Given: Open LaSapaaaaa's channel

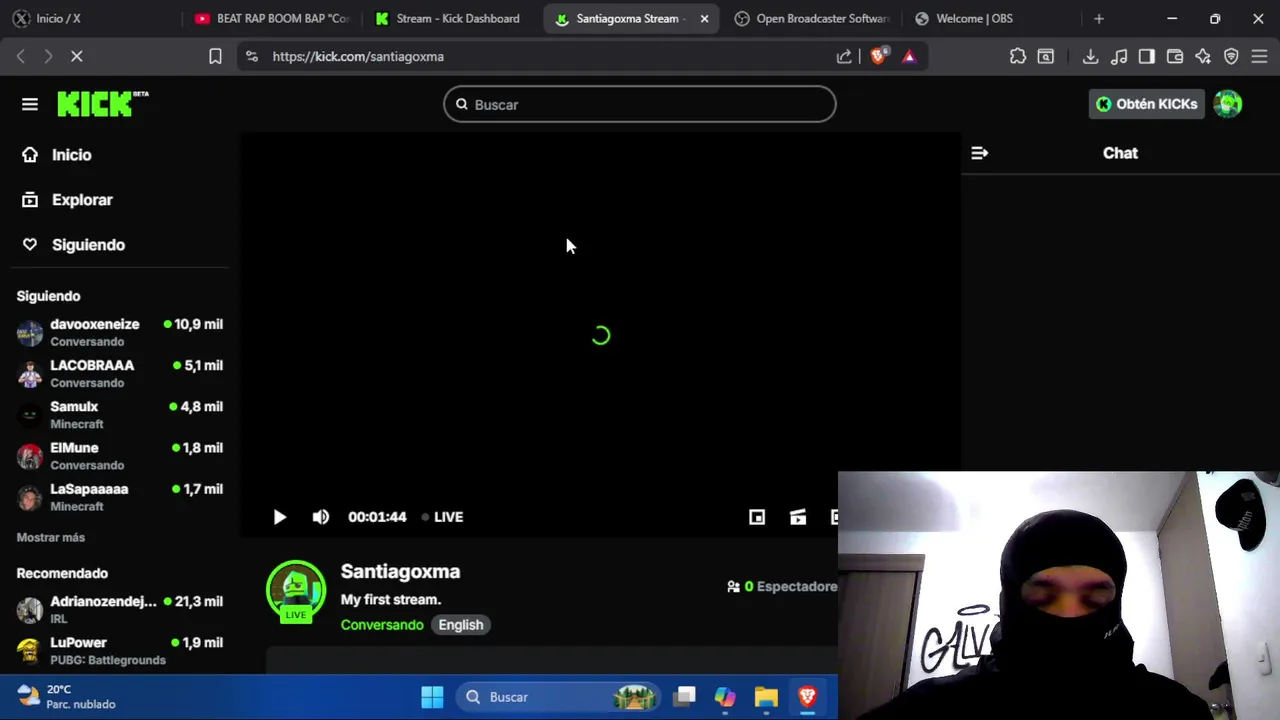Looking at the screenshot, I should (120, 496).
